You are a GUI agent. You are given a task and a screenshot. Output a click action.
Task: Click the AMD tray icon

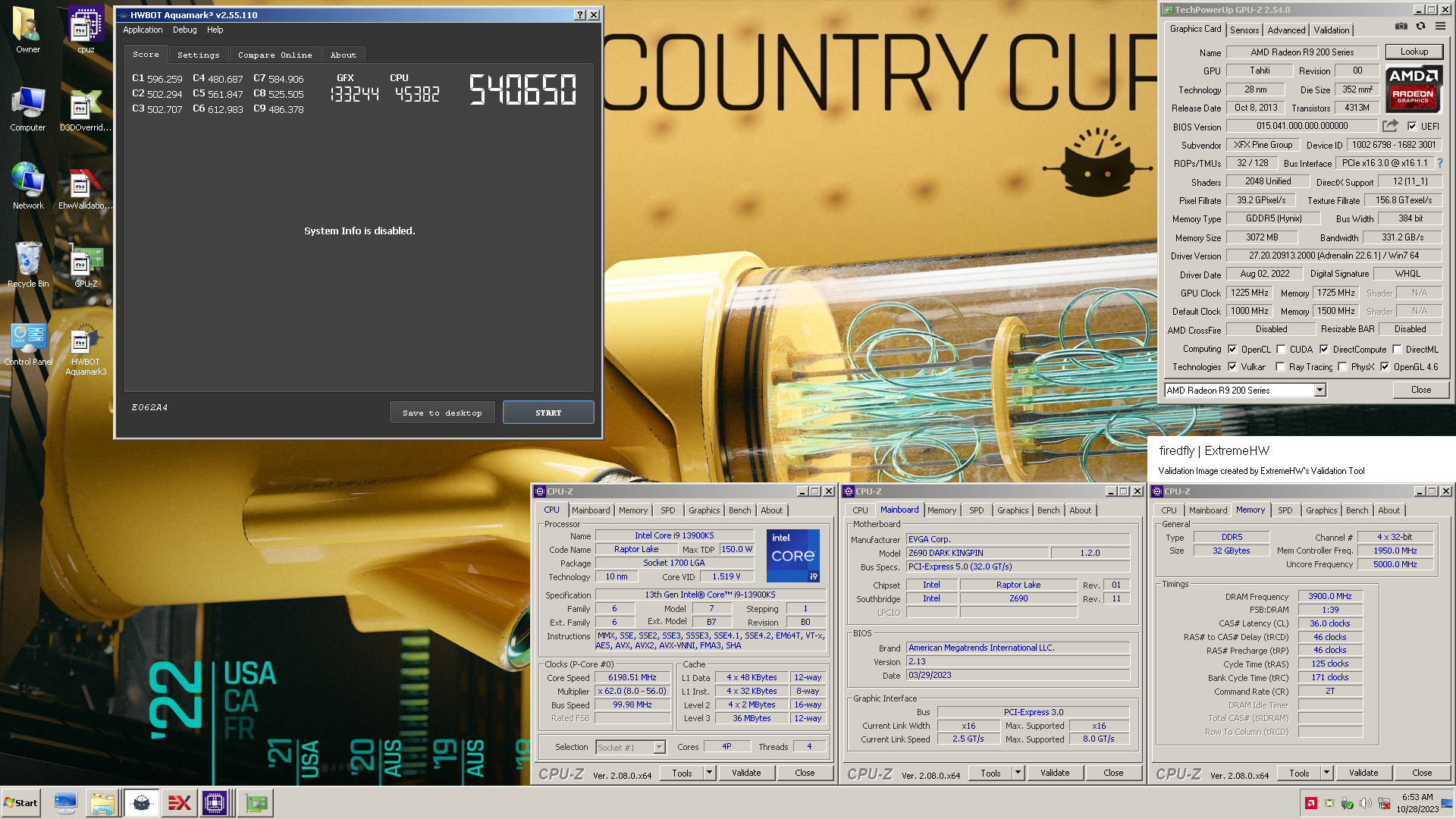[x=1311, y=803]
